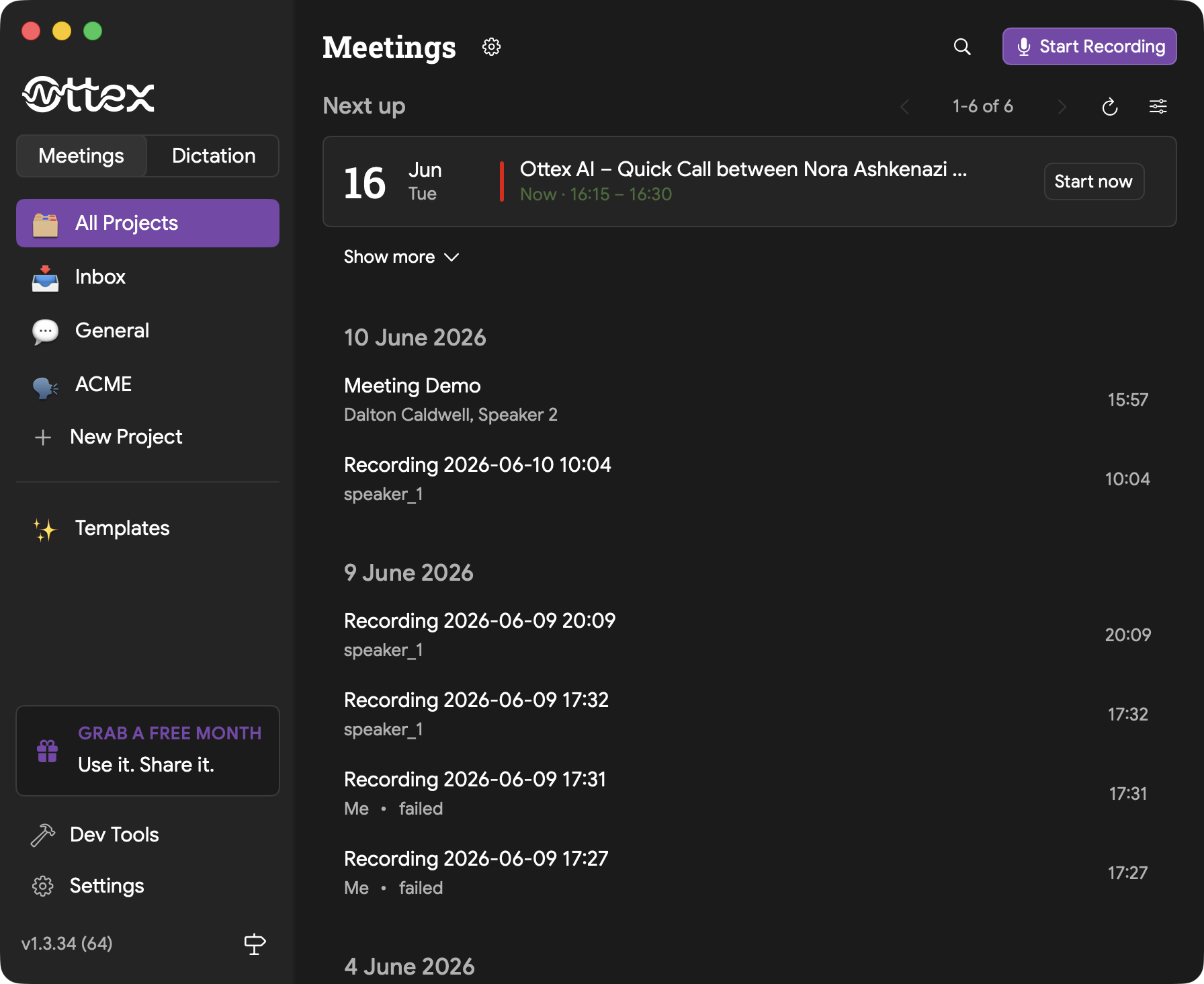
Task: Click the General speech bubble icon
Action: coord(45,331)
